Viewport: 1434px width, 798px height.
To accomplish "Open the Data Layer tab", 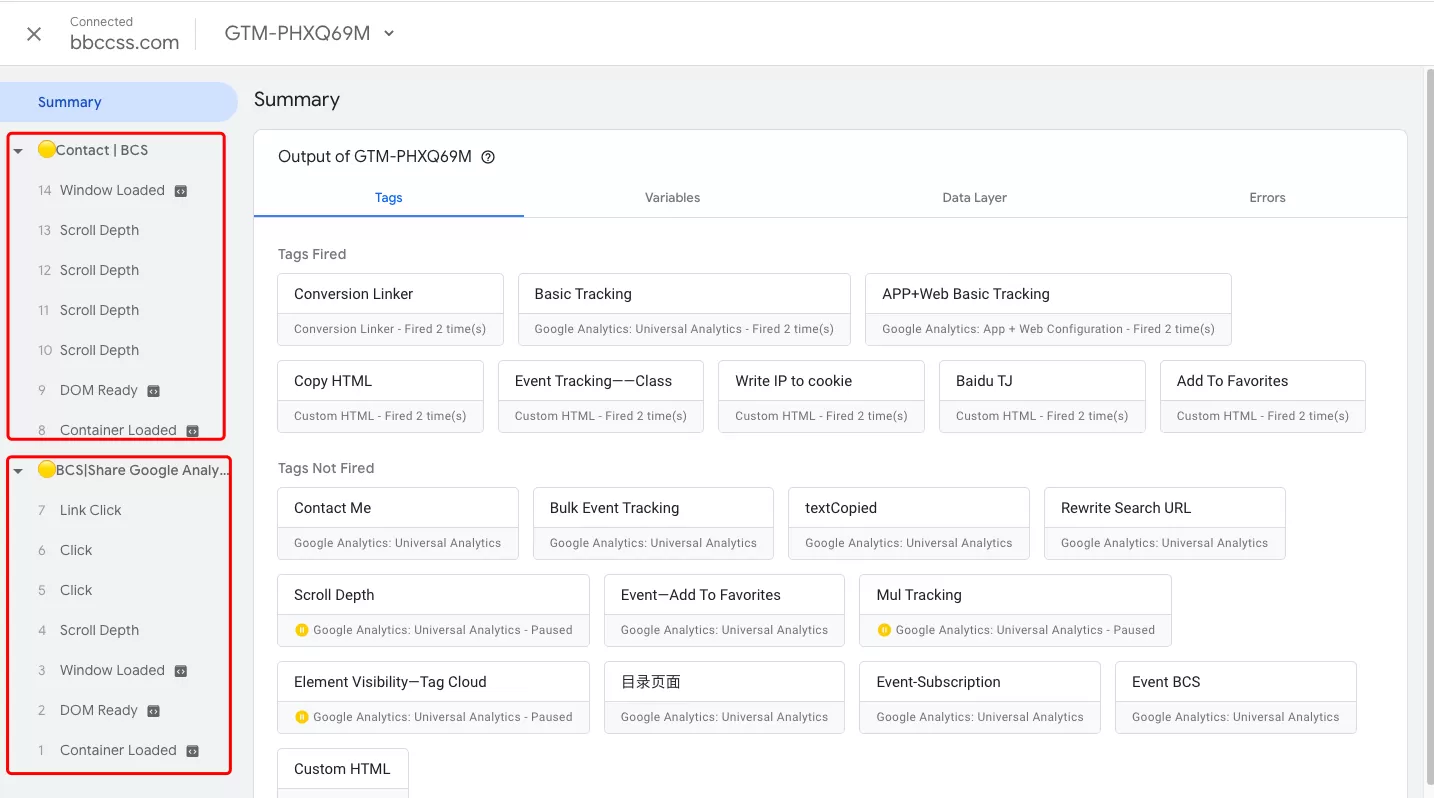I will [975, 197].
